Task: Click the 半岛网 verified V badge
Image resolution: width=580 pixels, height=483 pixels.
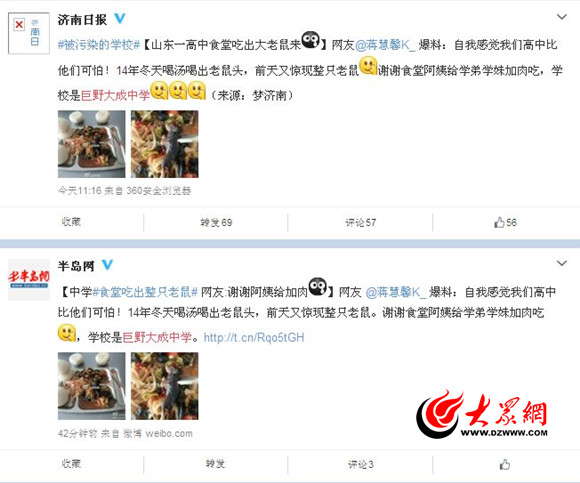Action: 107,265
